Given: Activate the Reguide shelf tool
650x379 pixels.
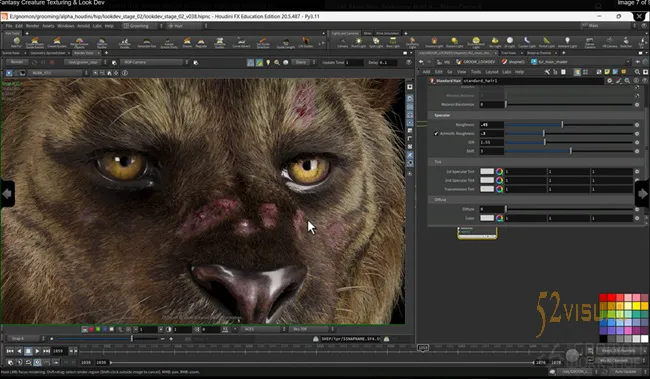Looking at the screenshot, I should tap(201, 42).
